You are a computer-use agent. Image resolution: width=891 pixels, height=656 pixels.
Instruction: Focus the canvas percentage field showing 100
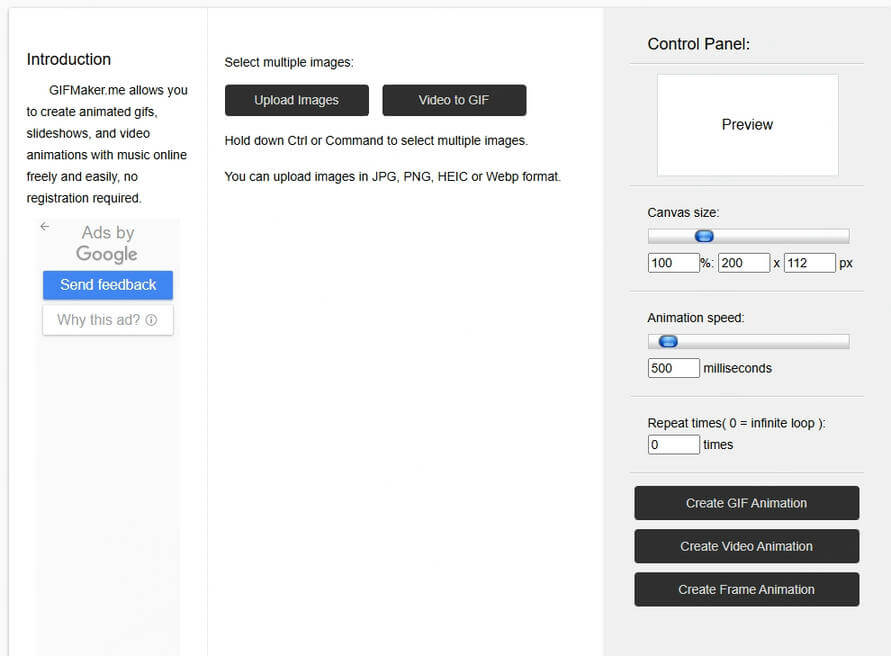coord(673,263)
